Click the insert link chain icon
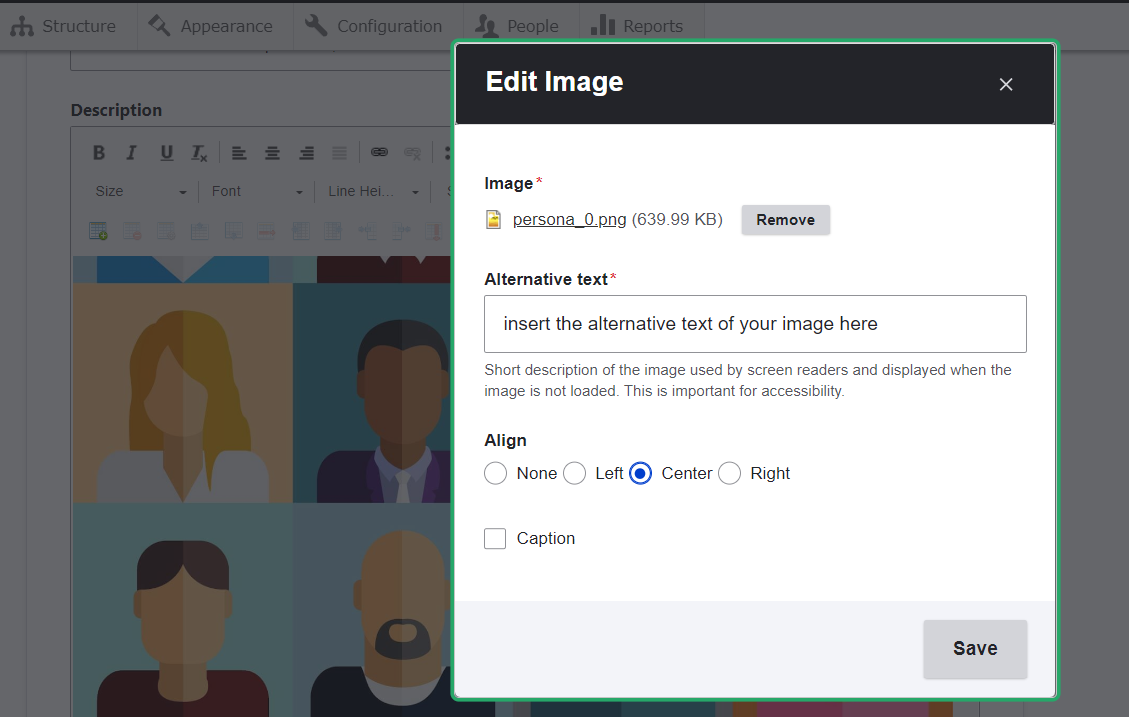 tap(379, 152)
